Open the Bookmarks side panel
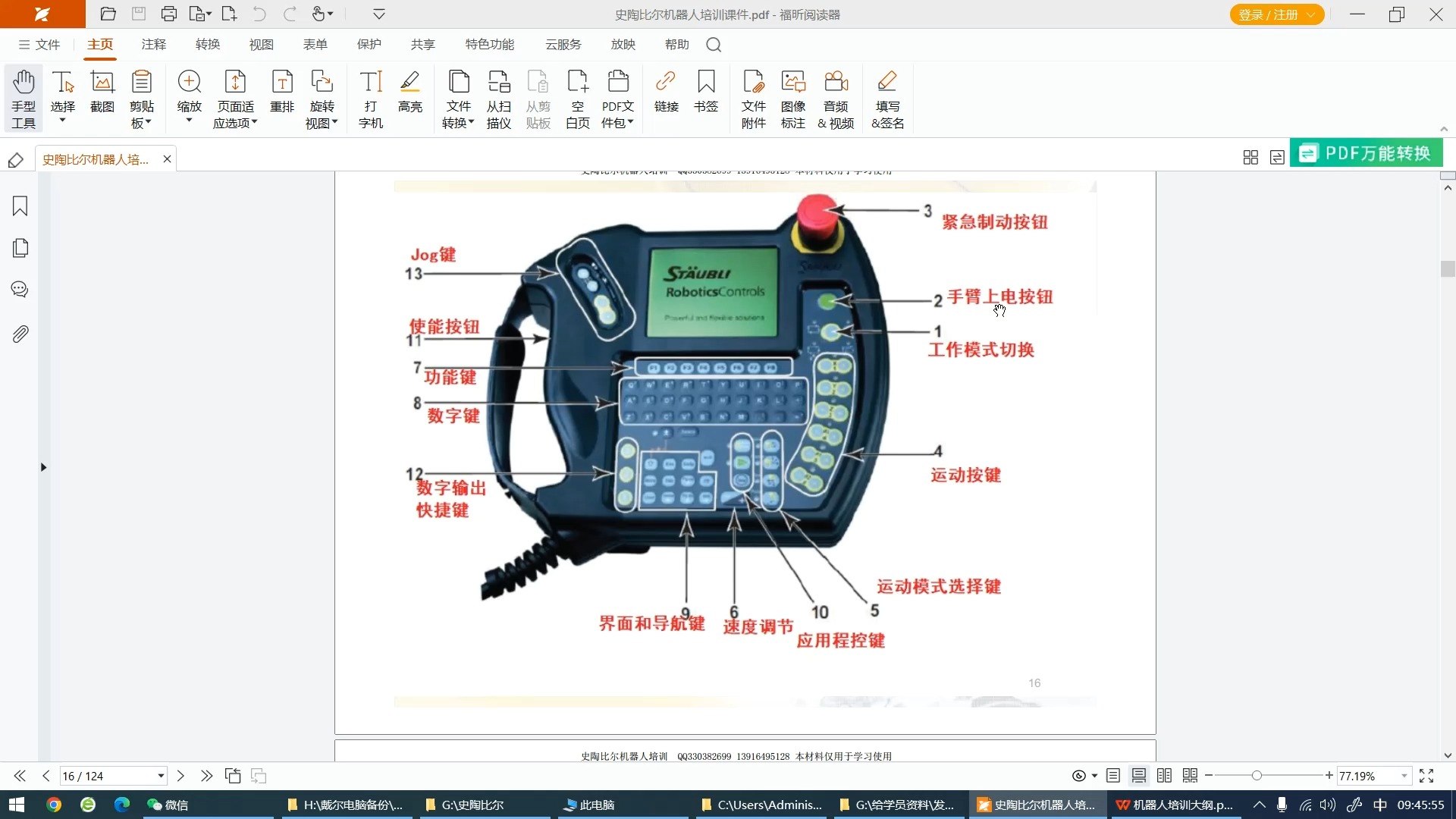This screenshot has height=819, width=1456. pyautogui.click(x=20, y=206)
